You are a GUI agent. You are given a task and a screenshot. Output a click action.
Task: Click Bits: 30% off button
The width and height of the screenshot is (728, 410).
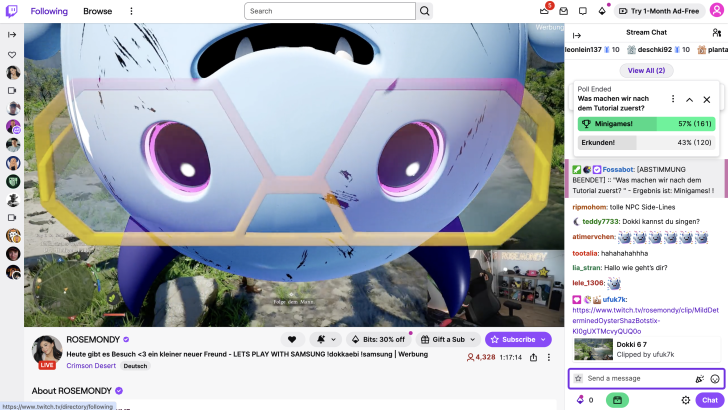point(379,339)
